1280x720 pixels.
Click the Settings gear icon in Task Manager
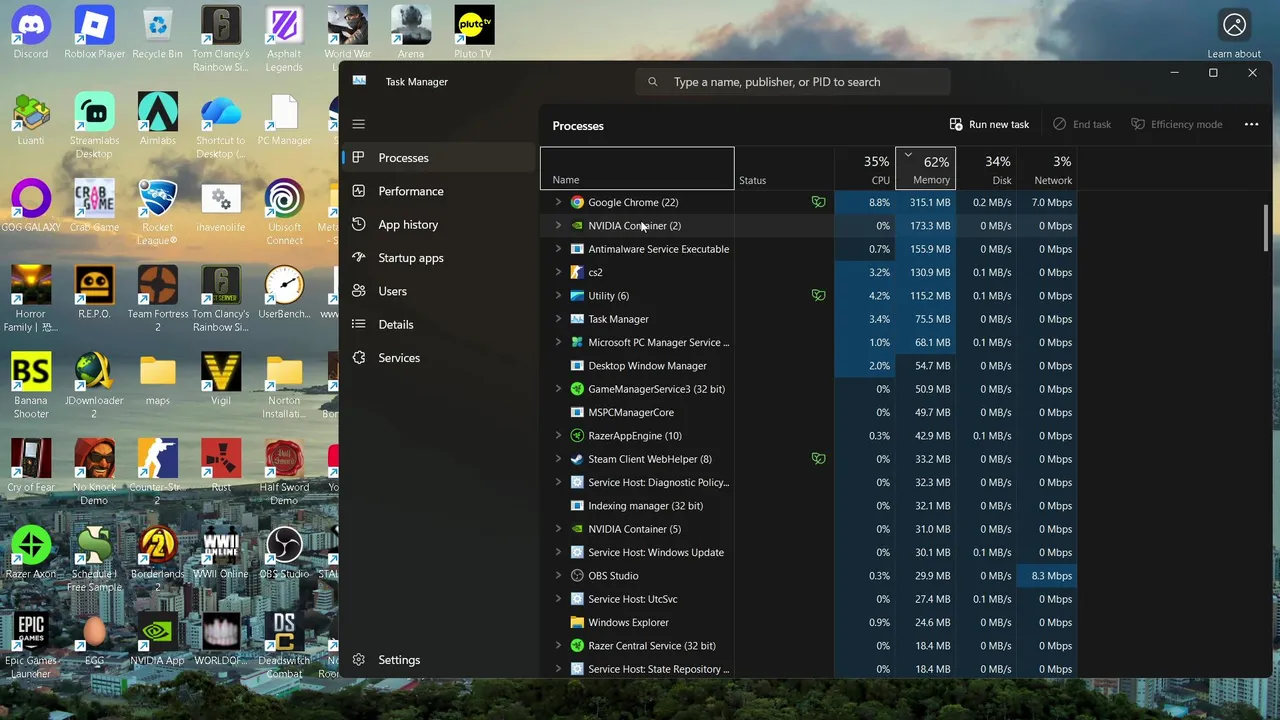tap(359, 660)
